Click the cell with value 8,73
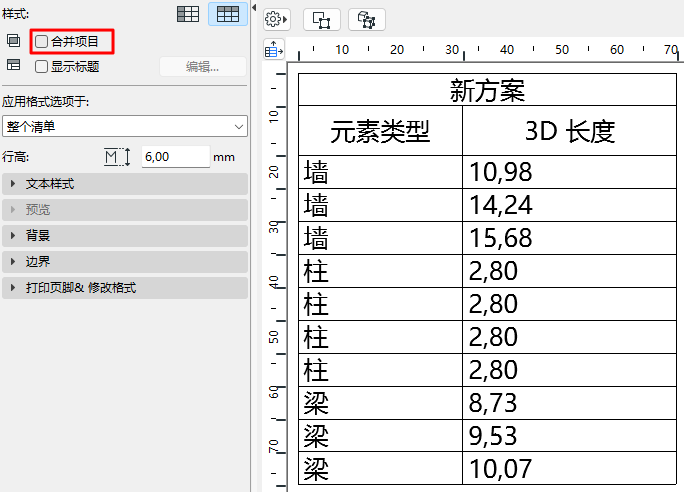The height and width of the screenshot is (492, 684). (570, 403)
